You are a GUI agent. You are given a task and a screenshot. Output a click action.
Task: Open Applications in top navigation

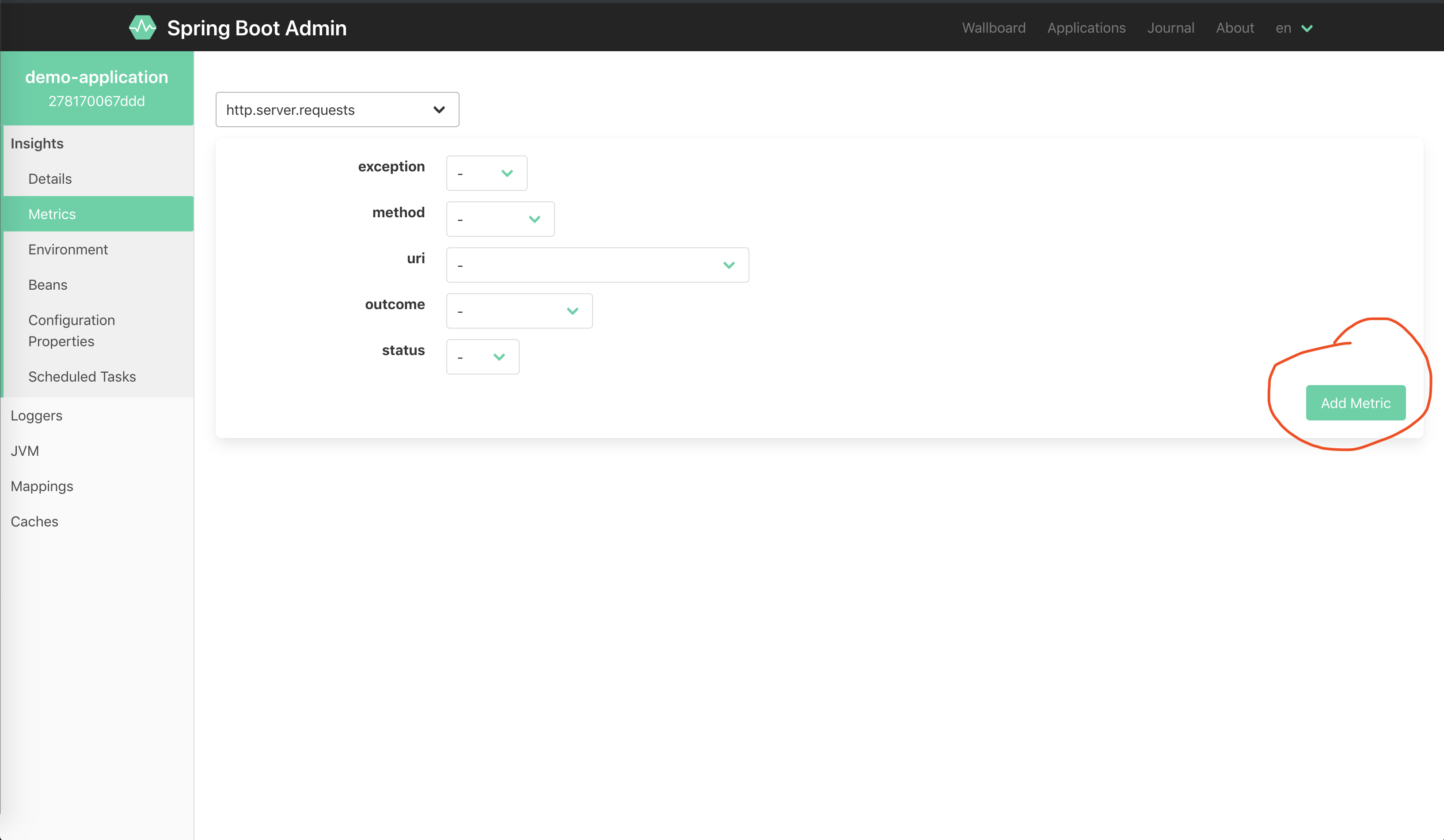1087,28
